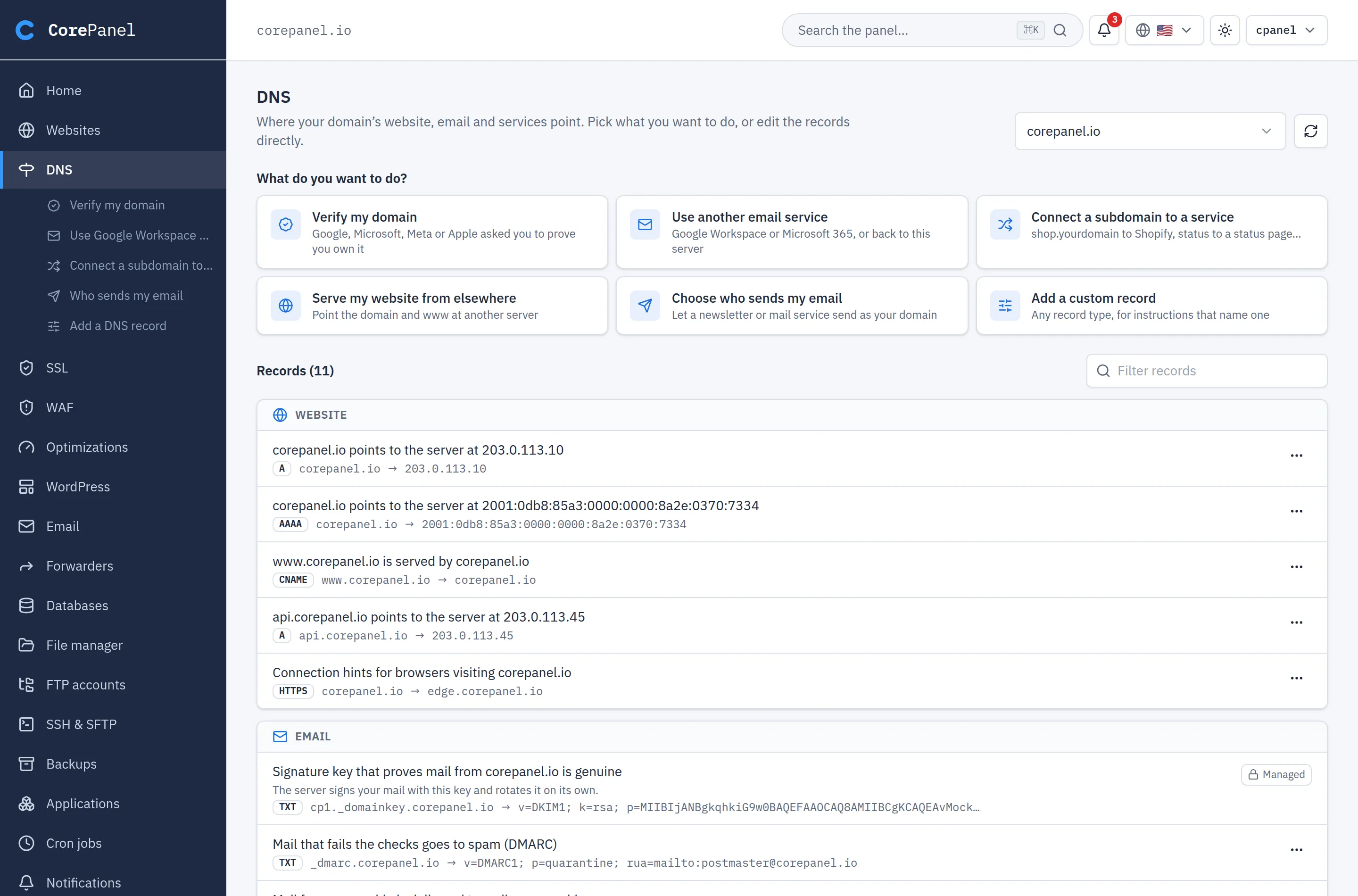Open the SSL sidebar section
Viewport: 1358px width, 896px height.
click(113, 368)
